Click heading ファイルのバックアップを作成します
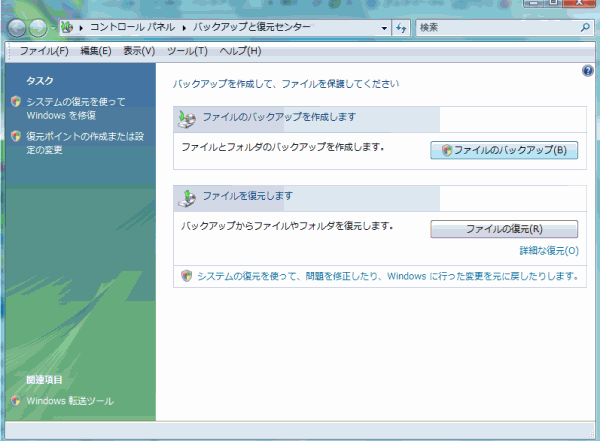600x441 pixels. pos(279,117)
